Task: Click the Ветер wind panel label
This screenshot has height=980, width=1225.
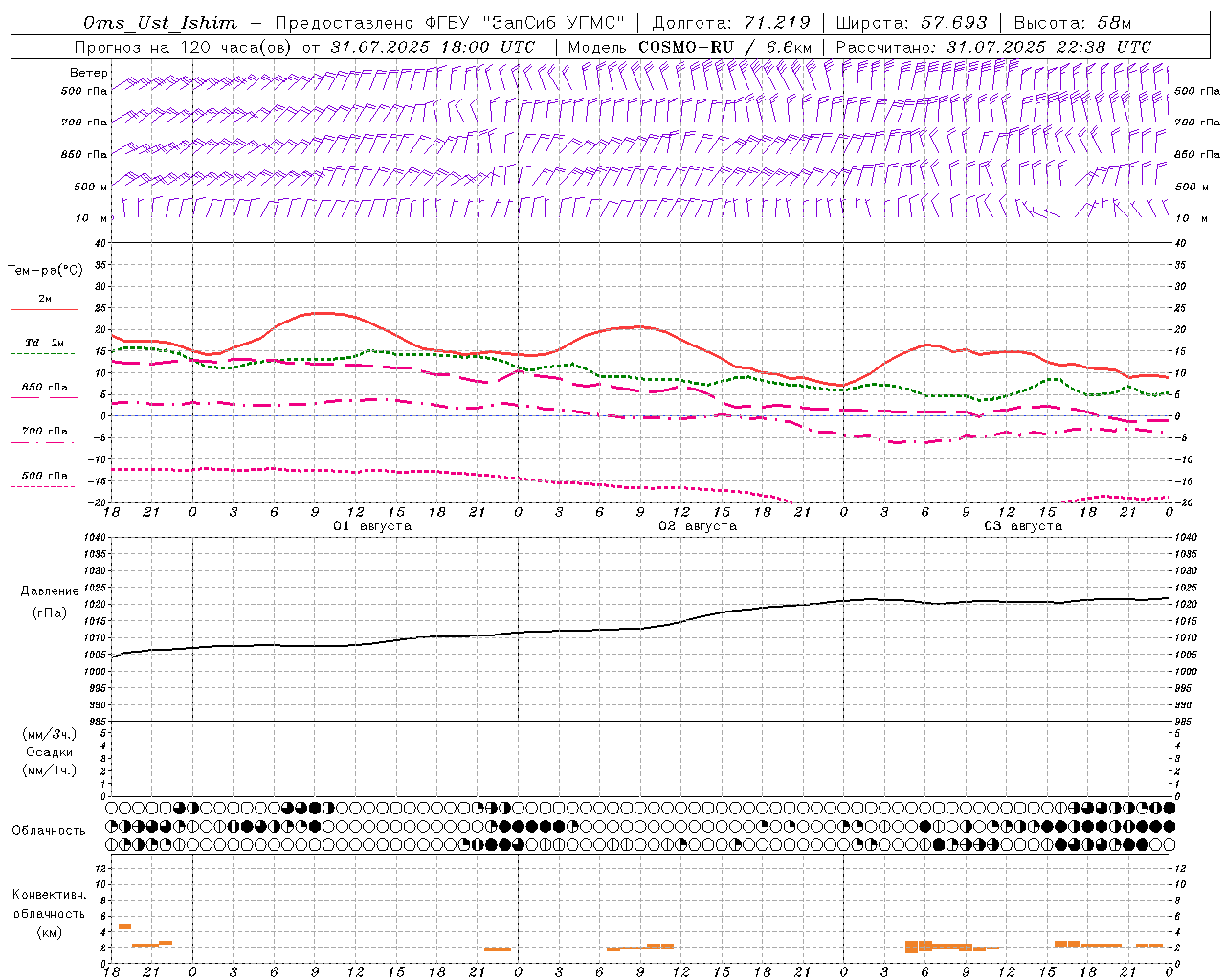Action: tap(89, 73)
